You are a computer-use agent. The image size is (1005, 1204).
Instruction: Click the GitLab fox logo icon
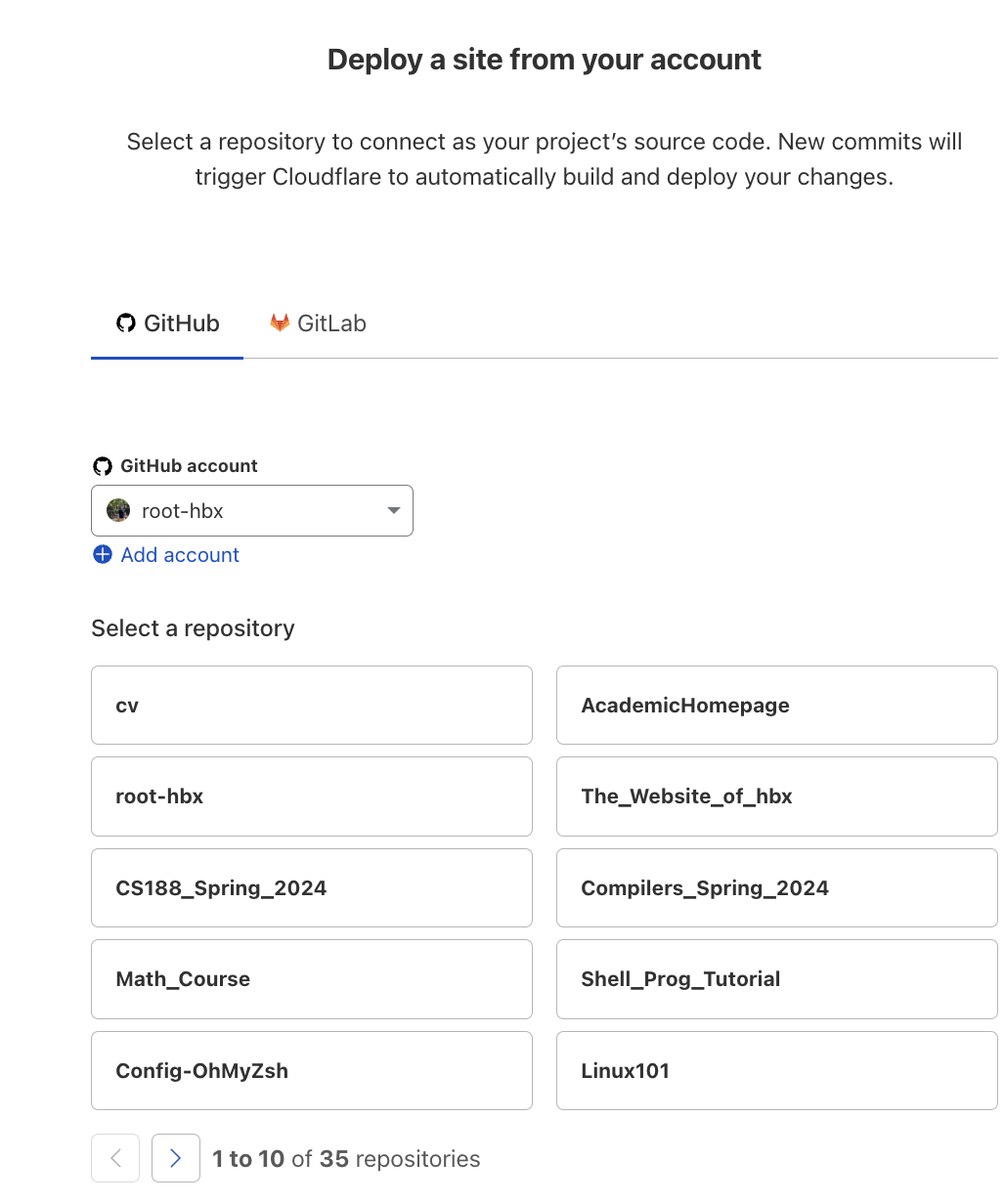coord(280,323)
